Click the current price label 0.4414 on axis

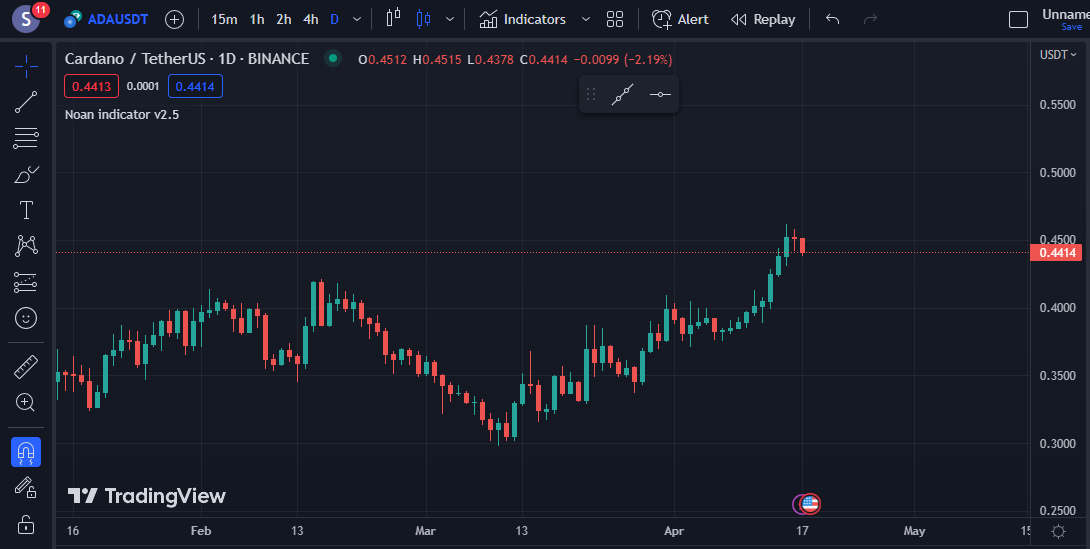pos(1056,253)
